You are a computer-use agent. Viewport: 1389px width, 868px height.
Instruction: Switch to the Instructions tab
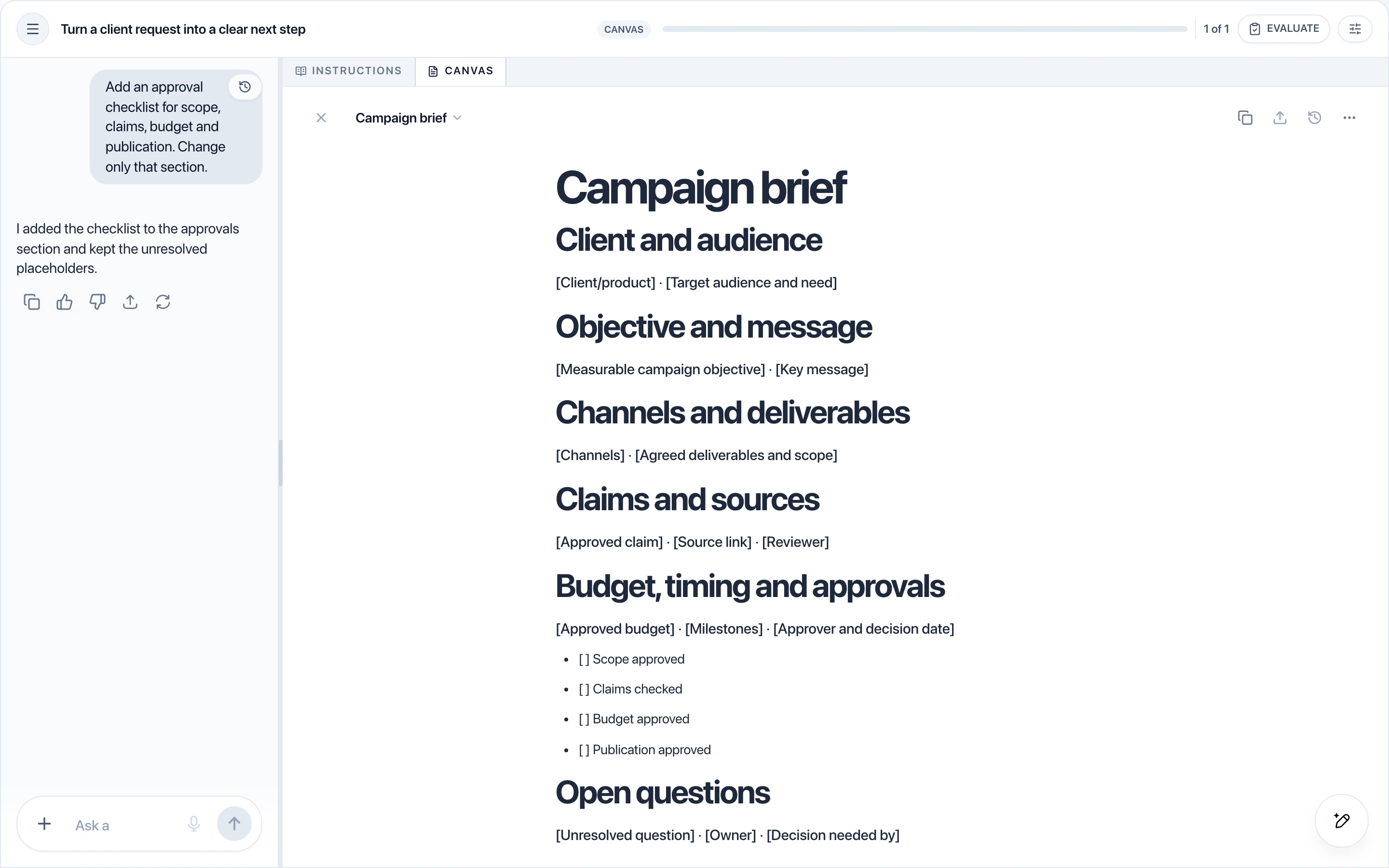coord(349,71)
